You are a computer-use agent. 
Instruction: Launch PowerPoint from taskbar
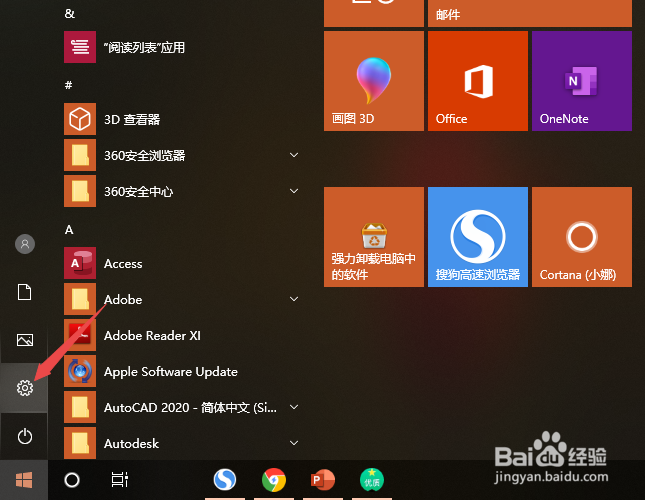click(323, 480)
